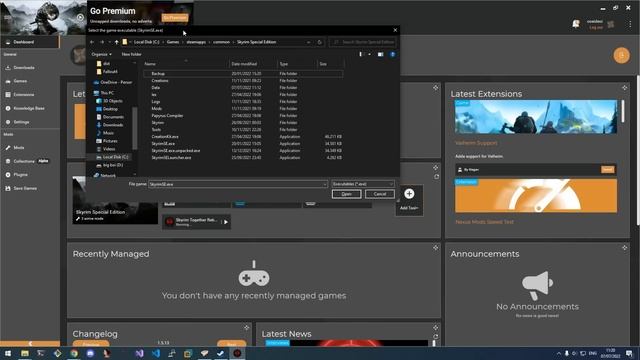Click New folder button in dialog
This screenshot has width=640, height=360.
tap(131, 54)
